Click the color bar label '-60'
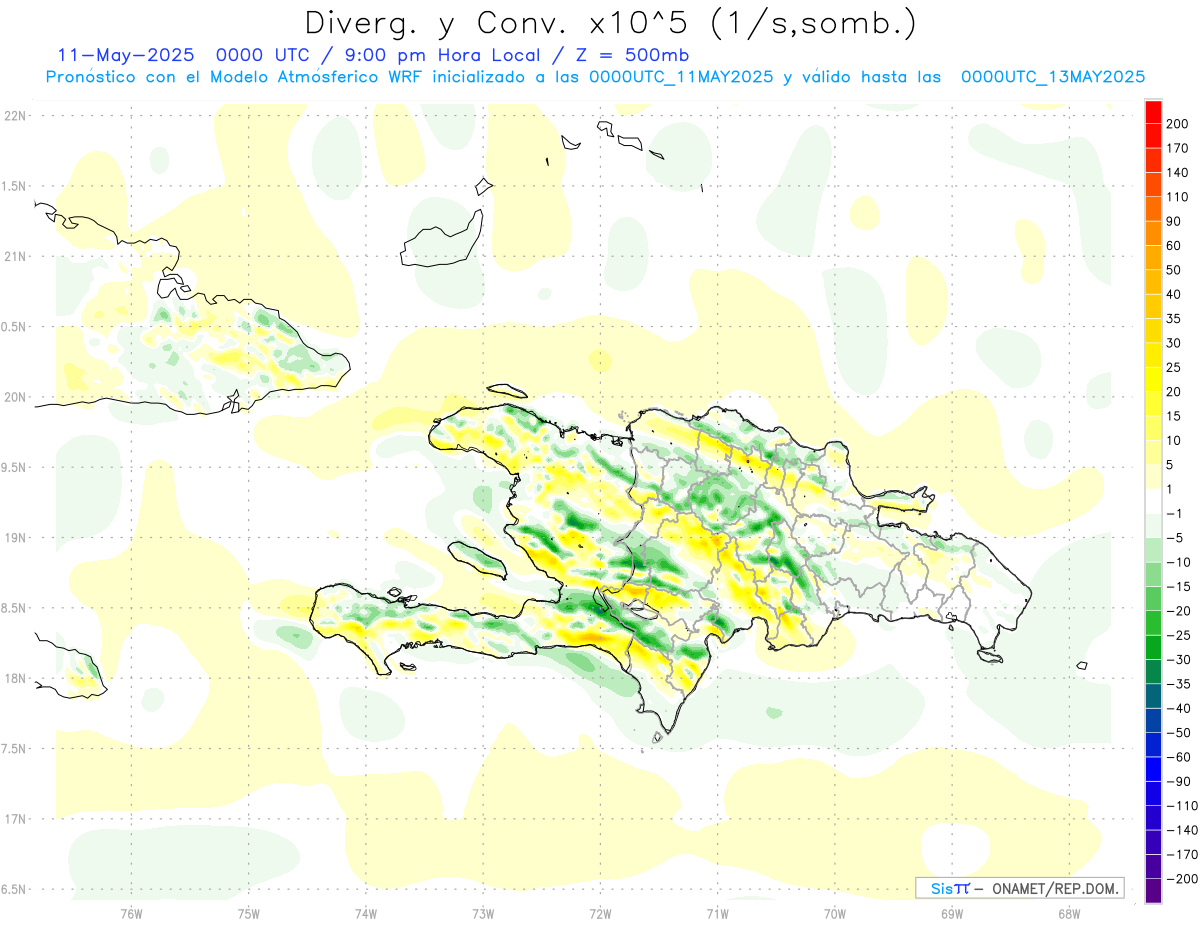This screenshot has width=1200, height=927. pos(1177,757)
